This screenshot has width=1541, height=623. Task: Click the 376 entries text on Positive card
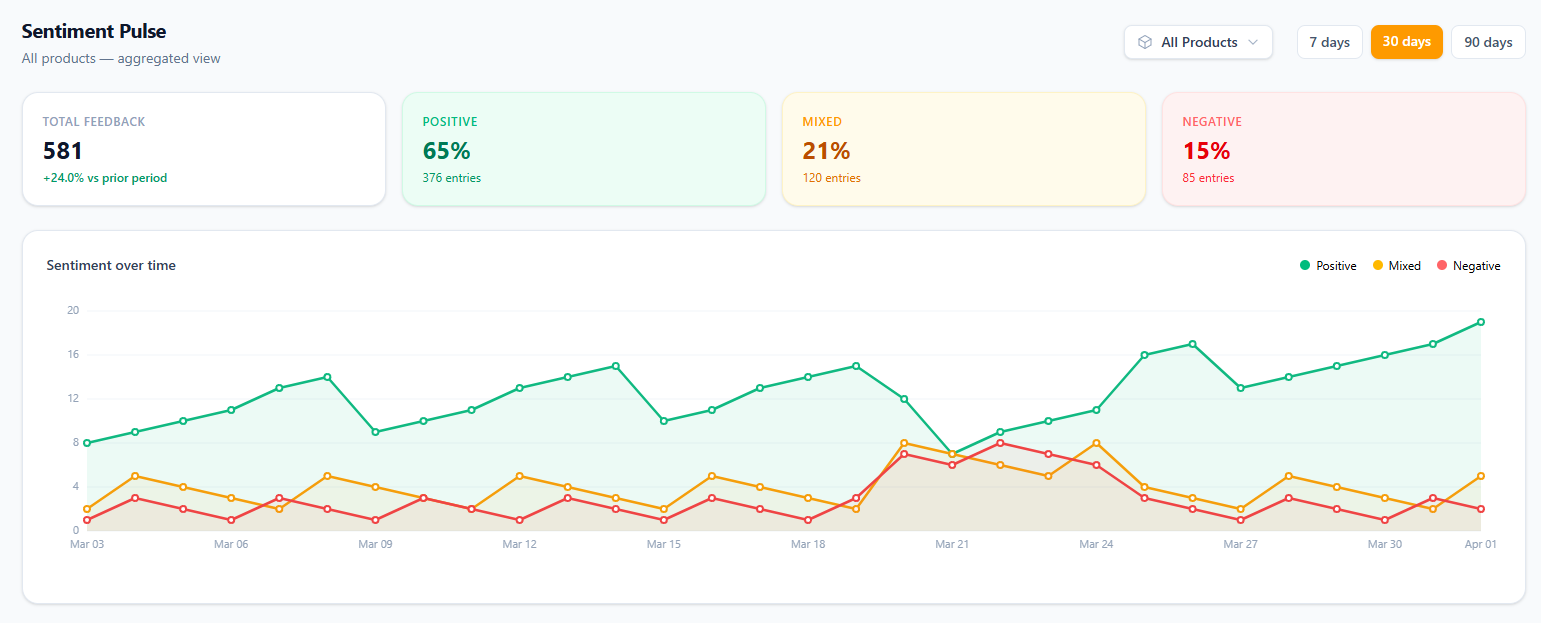pyautogui.click(x=451, y=178)
